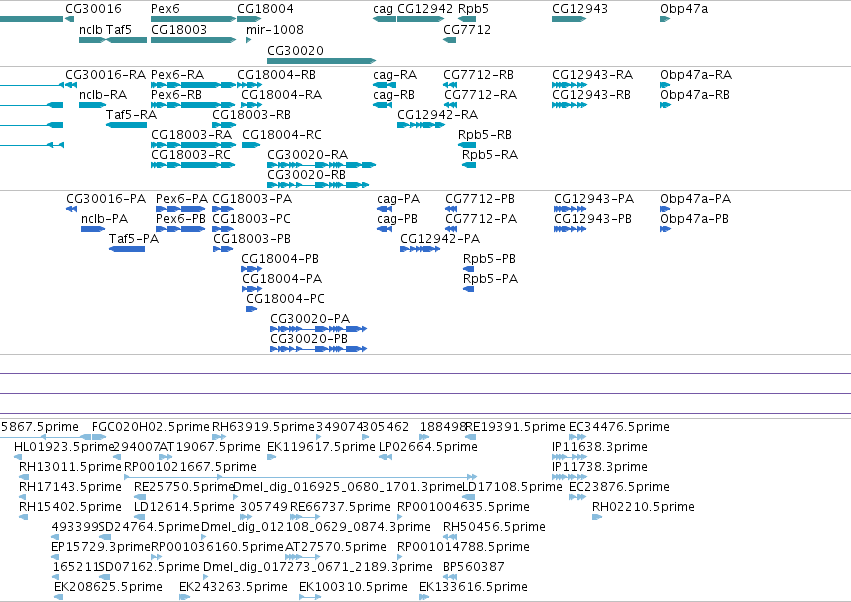This screenshot has height=602, width=851.
Task: Open the Rpb5-RA transcript label
Action: tap(490, 155)
